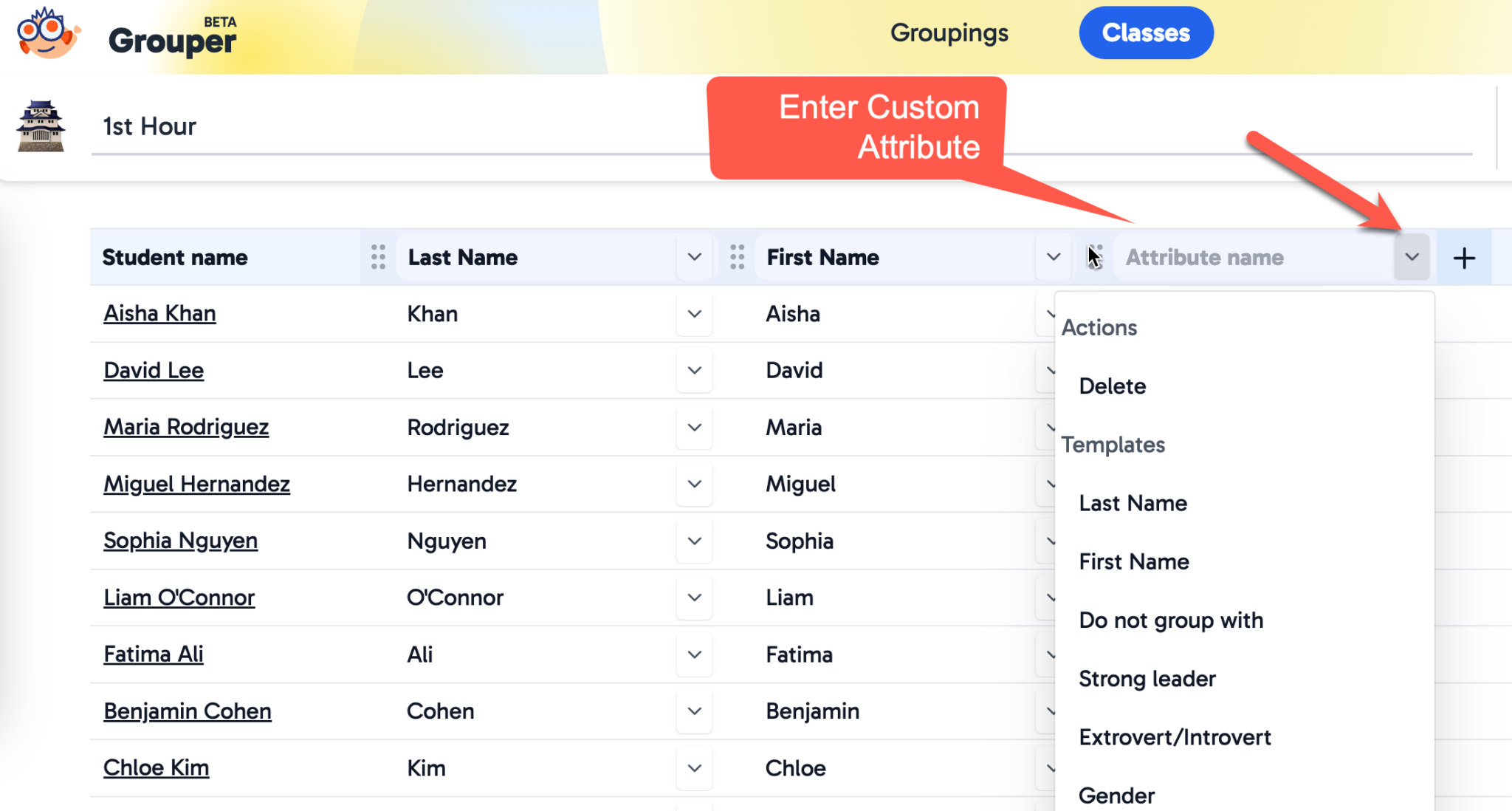1512x811 pixels.
Task: Expand the dropdown in Rodriguez's Last Name cell
Action: click(694, 428)
